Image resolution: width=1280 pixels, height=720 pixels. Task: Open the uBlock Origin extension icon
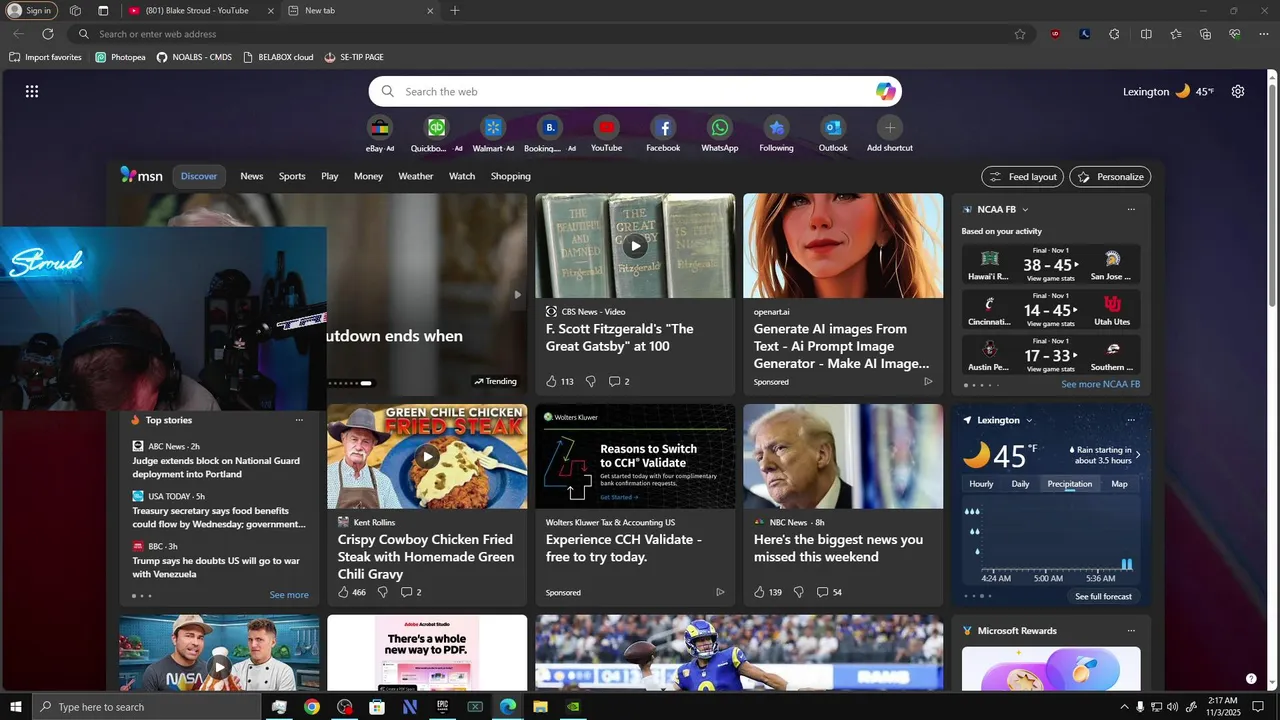tap(1055, 34)
